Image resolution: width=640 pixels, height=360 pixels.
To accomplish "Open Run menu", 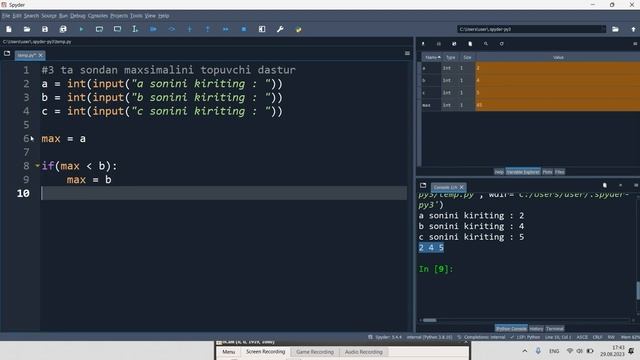I will [x=63, y=16].
